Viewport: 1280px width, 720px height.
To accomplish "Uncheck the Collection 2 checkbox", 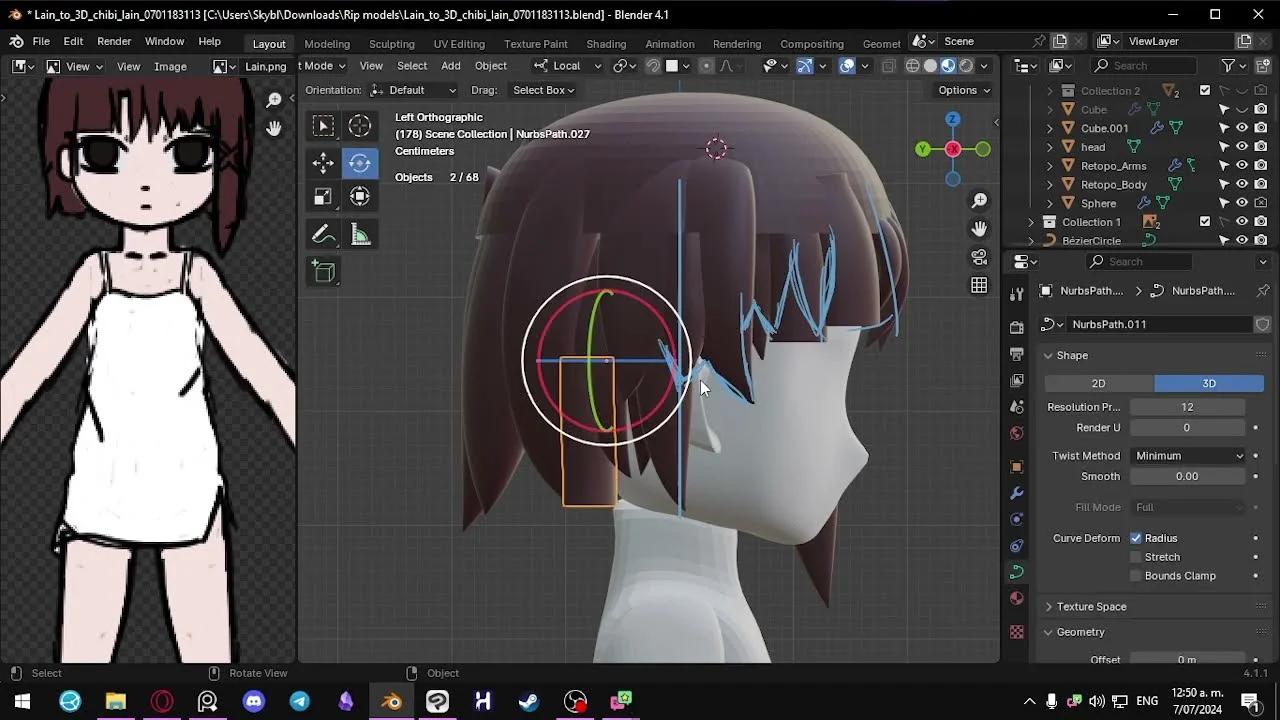I will (x=1204, y=90).
